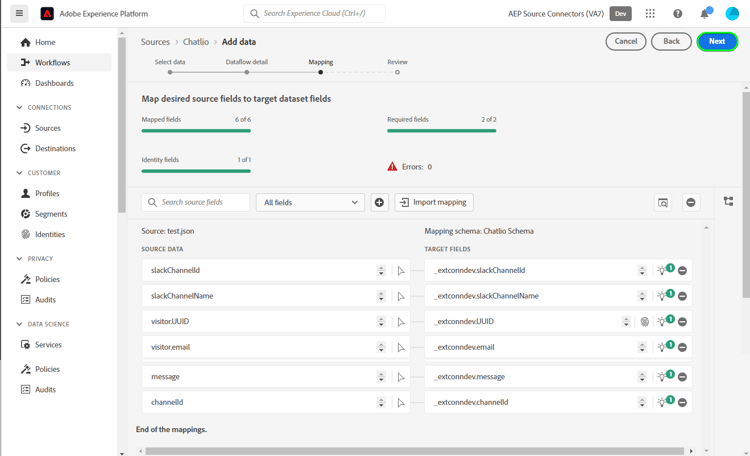Open Services in sidebar

tap(48, 345)
